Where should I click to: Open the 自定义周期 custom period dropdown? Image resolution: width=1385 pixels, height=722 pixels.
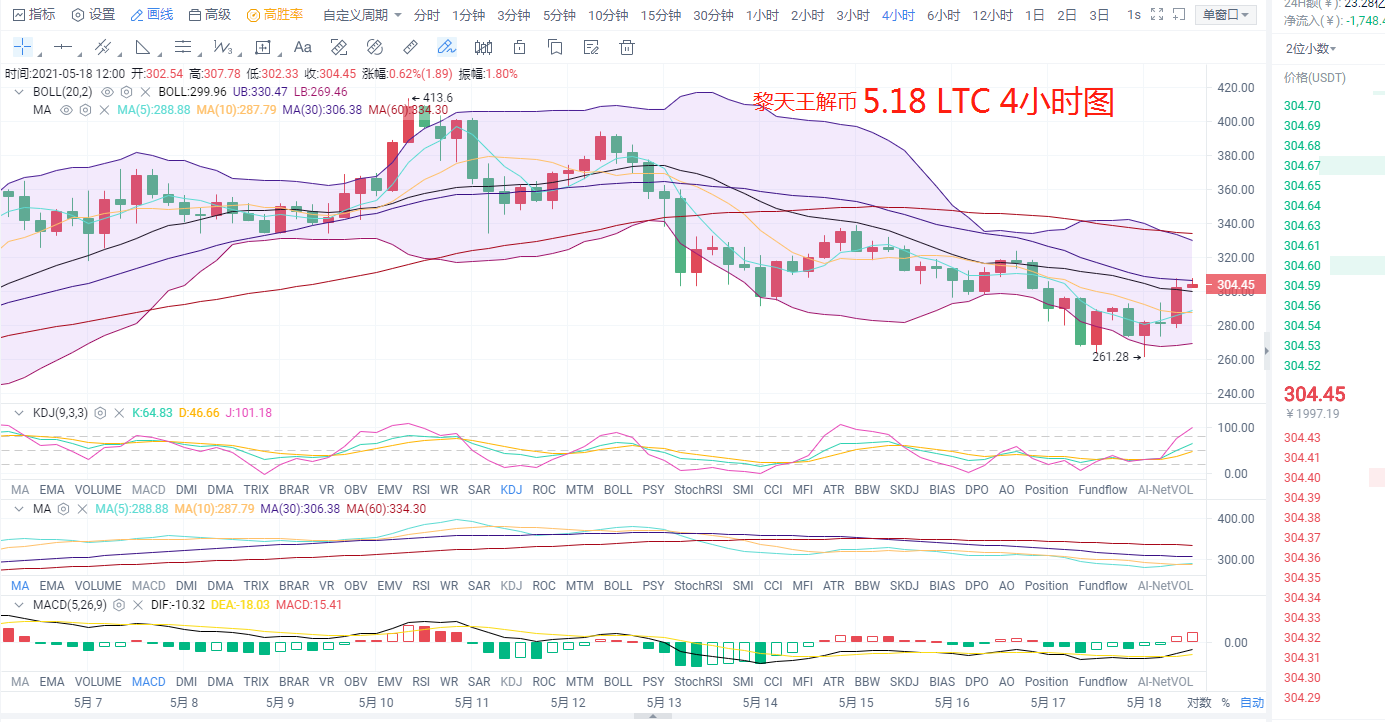coord(355,15)
